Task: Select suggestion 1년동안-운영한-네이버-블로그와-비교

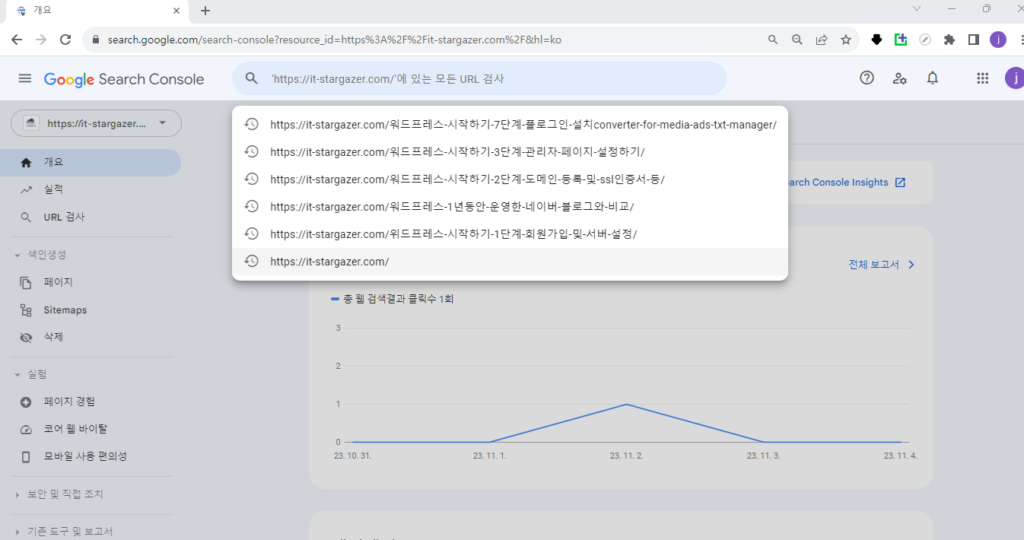Action: coord(510,206)
